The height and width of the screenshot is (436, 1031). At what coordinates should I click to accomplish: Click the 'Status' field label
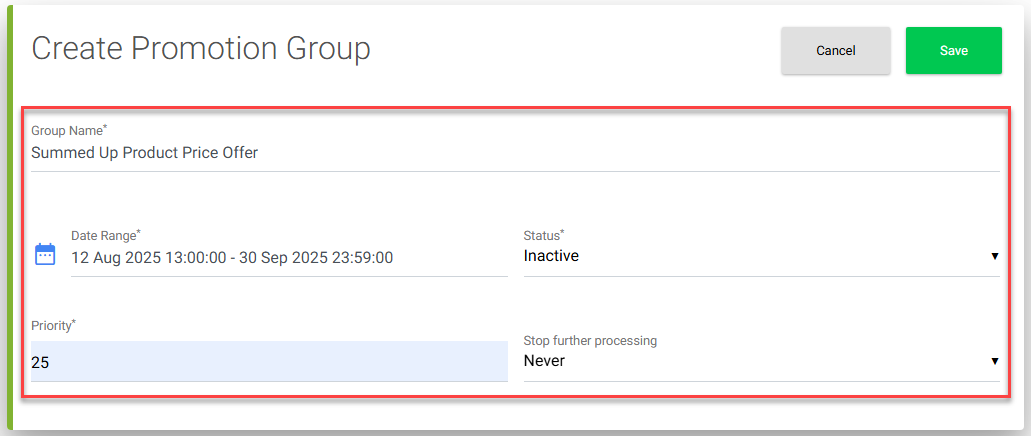(544, 235)
